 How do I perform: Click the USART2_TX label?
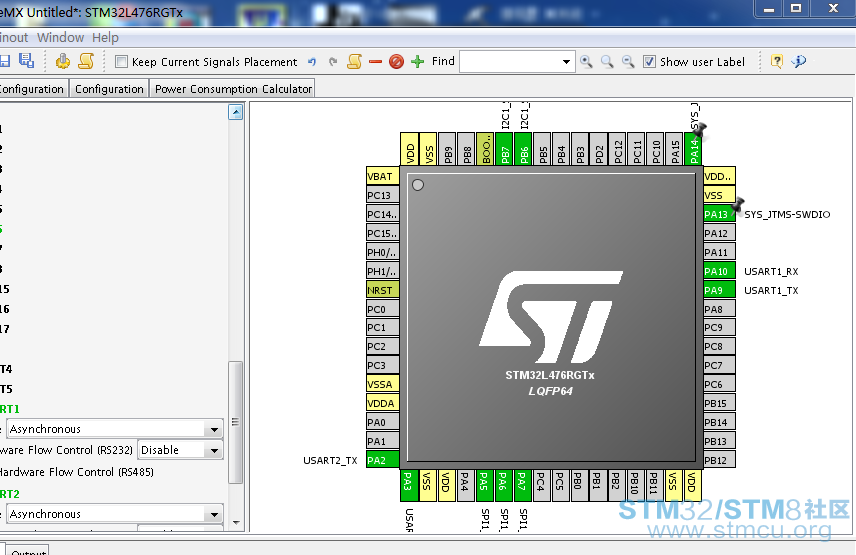click(330, 461)
